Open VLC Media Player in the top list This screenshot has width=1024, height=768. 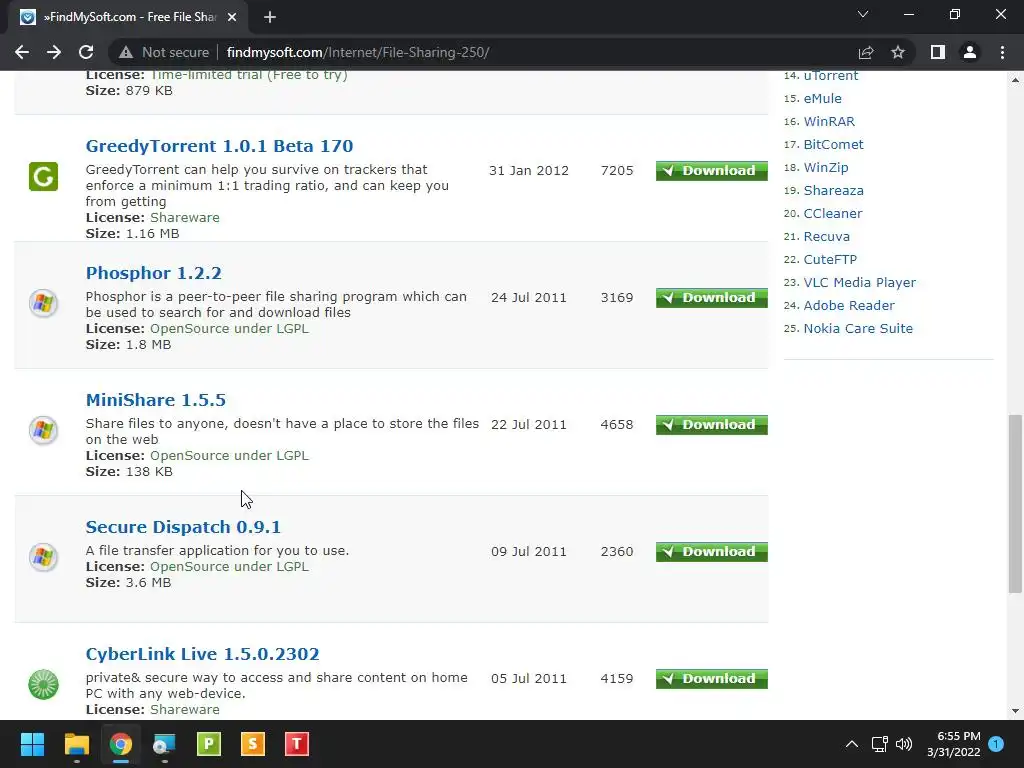point(859,282)
